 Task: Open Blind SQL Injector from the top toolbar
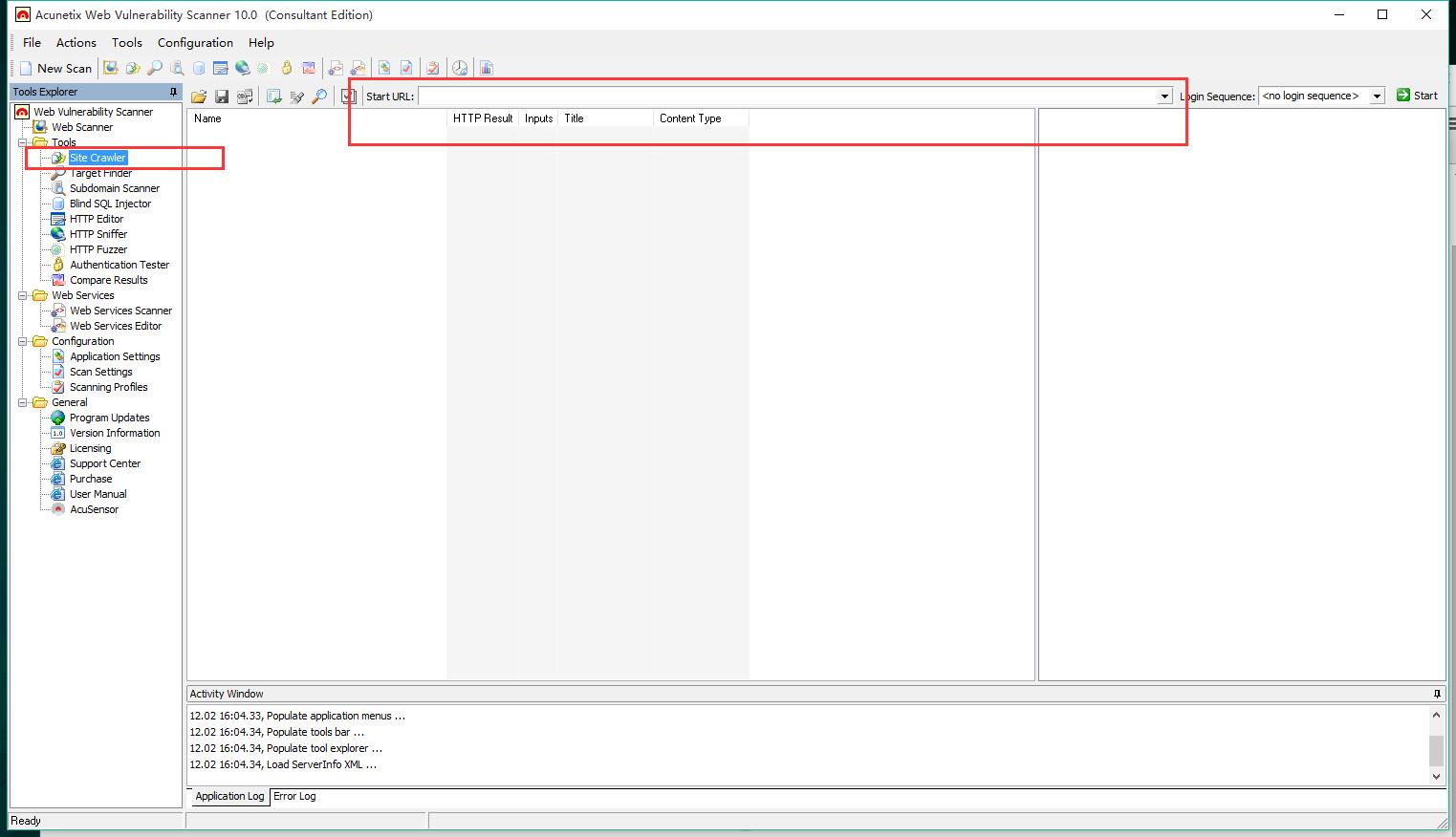coord(199,68)
